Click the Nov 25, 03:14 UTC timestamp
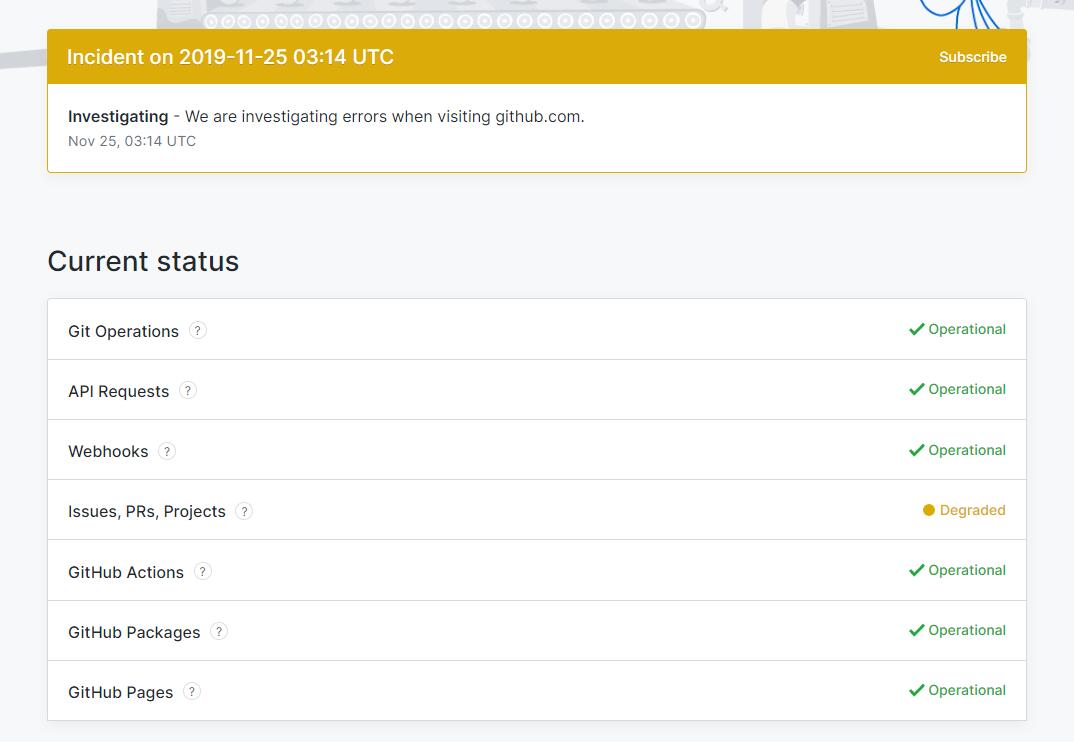Viewport: 1074px width, 742px height. [132, 141]
